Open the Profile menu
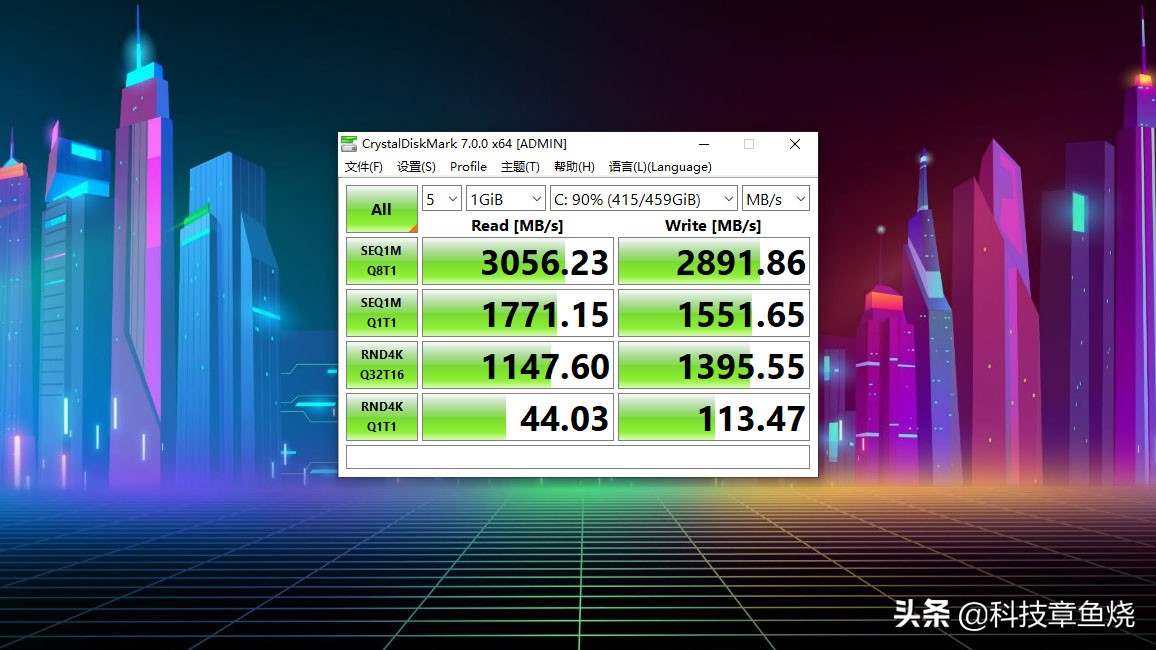Image resolution: width=1156 pixels, height=650 pixels. pyautogui.click(x=468, y=167)
